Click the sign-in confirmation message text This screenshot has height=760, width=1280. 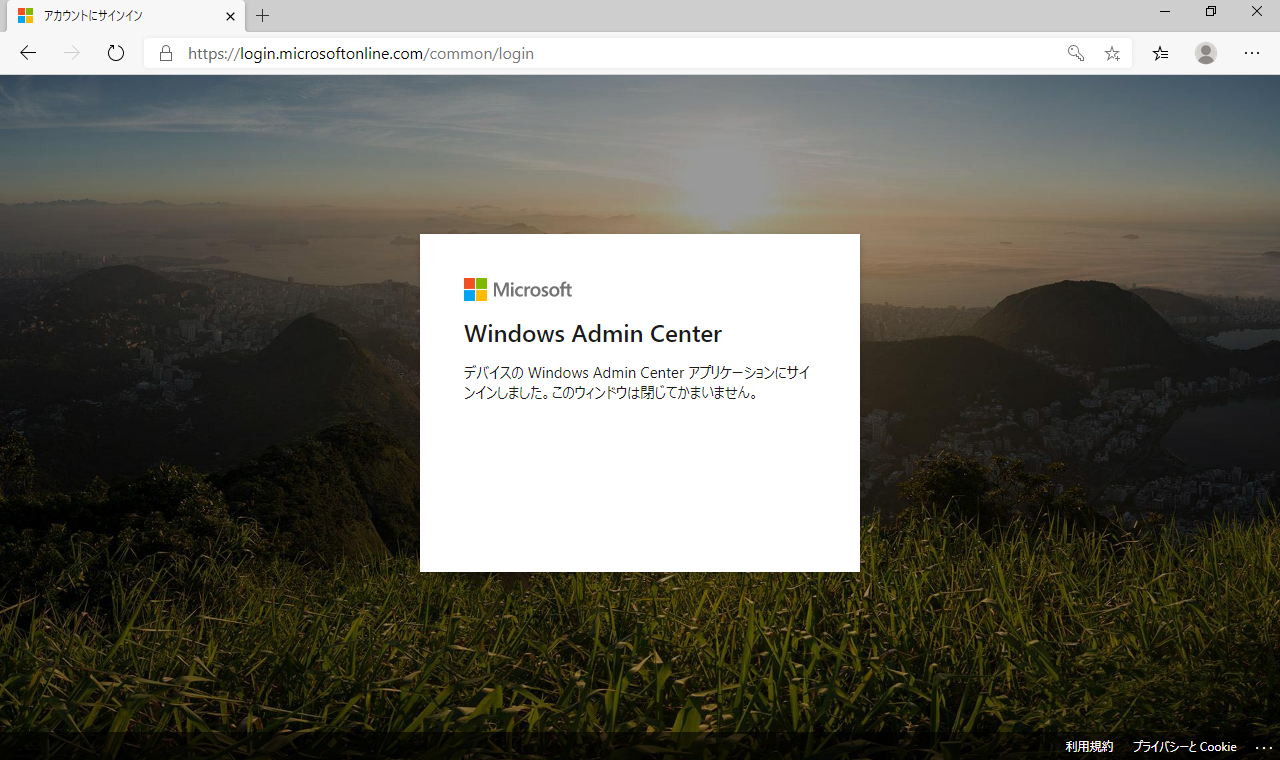[x=637, y=382]
